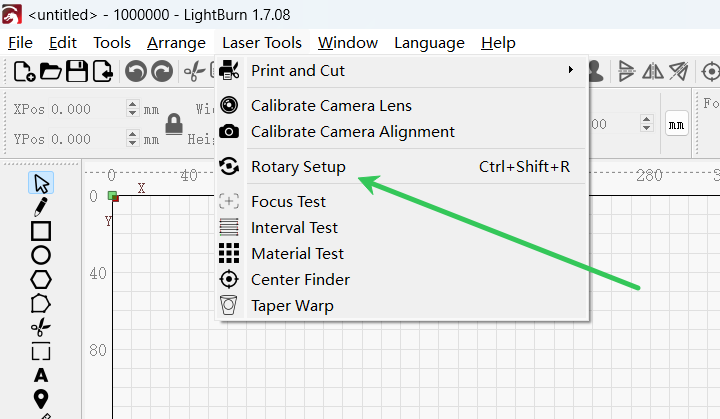
Task: Toggle the aspect ratio lock
Action: (174, 124)
